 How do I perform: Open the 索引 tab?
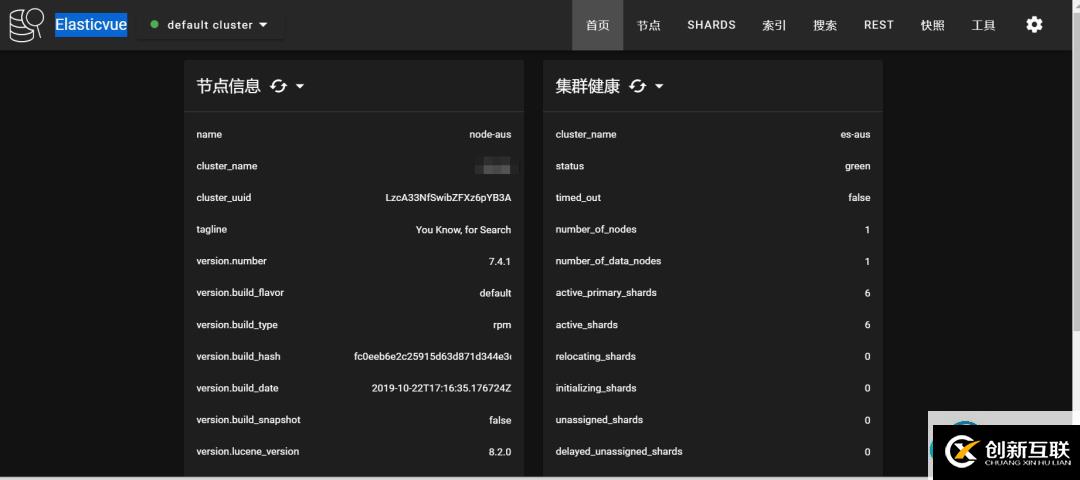[774, 25]
